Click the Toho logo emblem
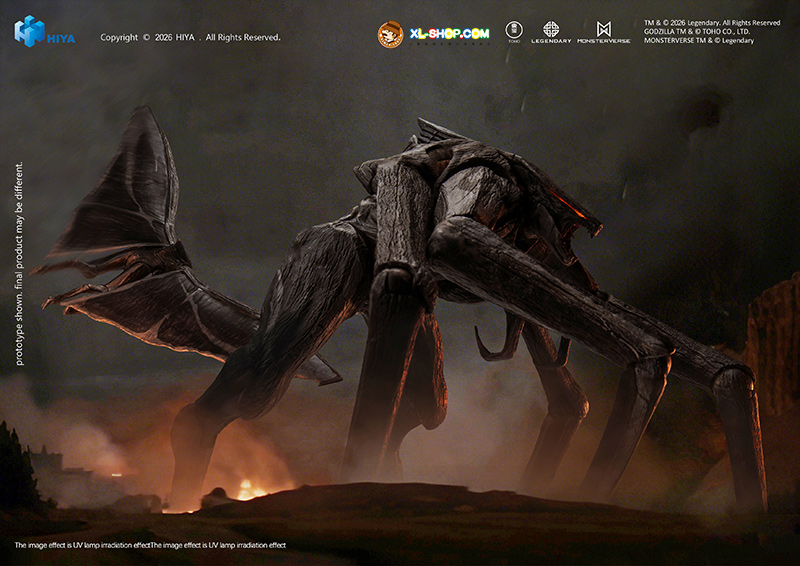Screen dimensions: 800x566 coord(514,30)
